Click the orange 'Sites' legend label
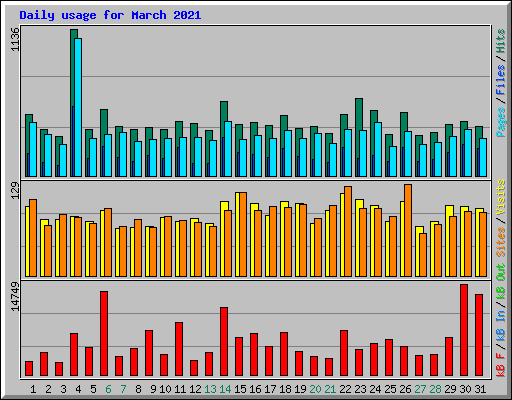 (501, 242)
